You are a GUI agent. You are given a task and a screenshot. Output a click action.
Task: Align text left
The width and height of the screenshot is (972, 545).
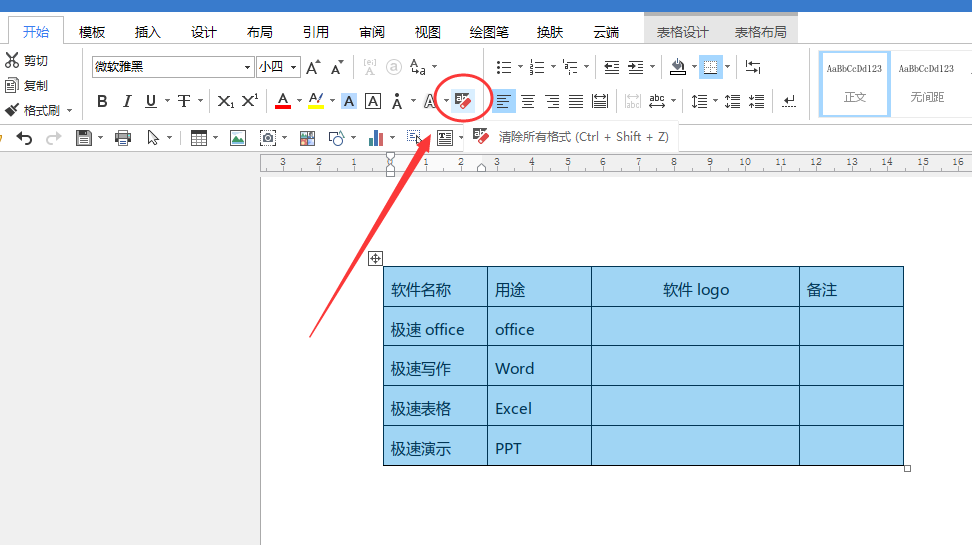(x=503, y=101)
